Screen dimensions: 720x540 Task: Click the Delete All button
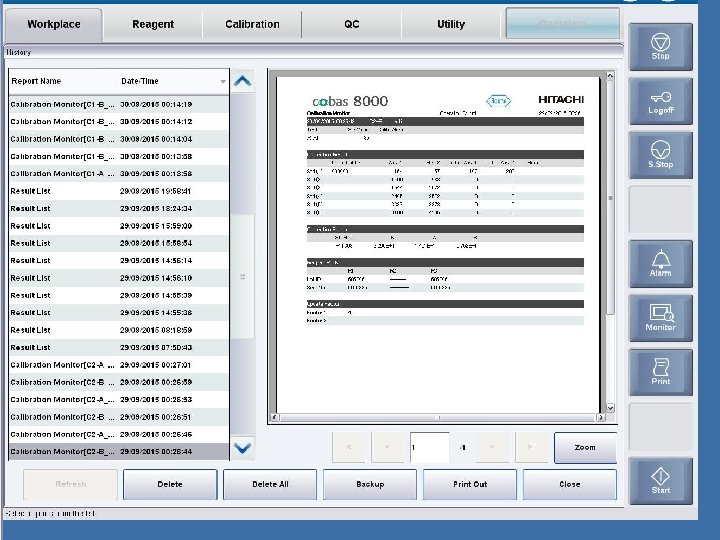[270, 484]
